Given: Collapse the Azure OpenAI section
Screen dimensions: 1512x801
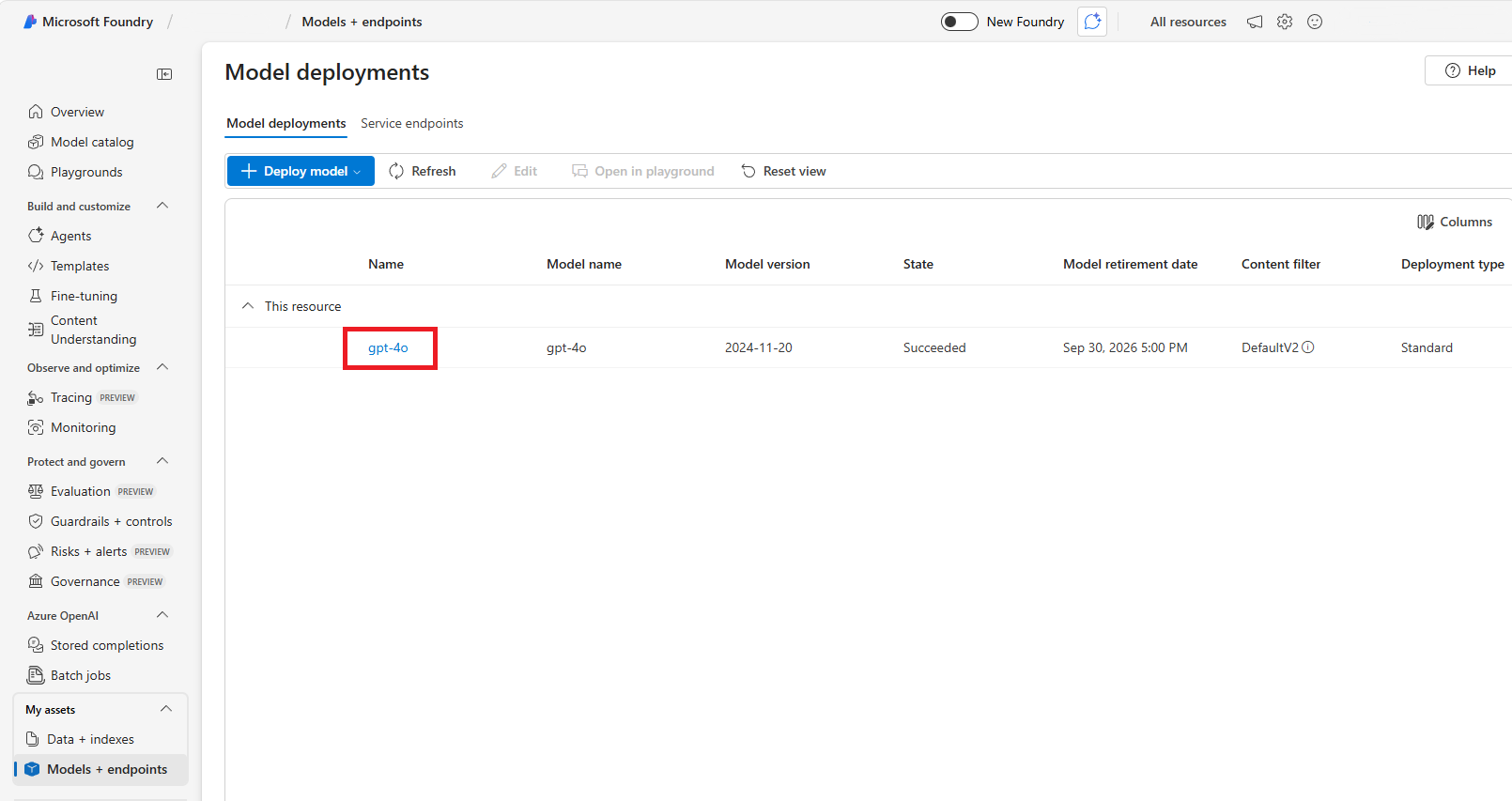Looking at the screenshot, I should pos(162,615).
